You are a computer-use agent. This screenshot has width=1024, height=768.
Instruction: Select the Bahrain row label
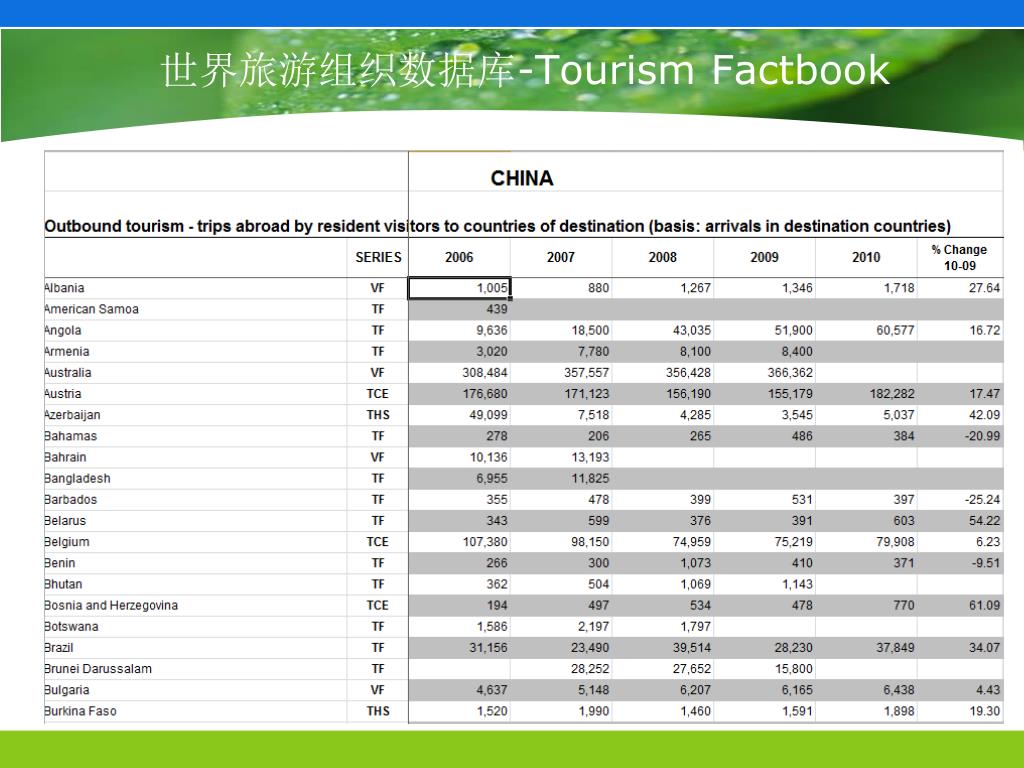pos(65,457)
